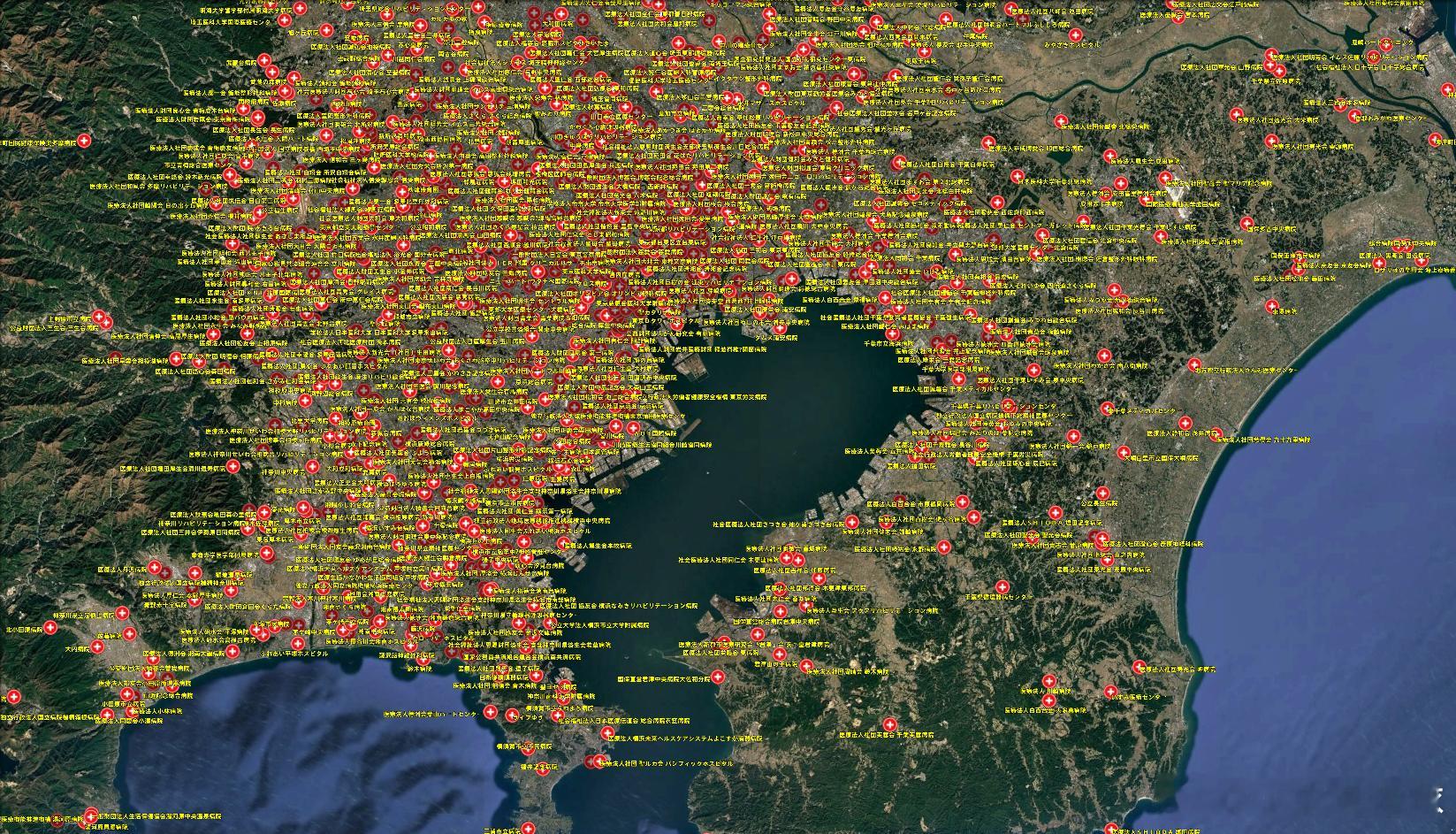Screen dimensions: 1456x834
Task: Select the いすみ医療センター marker
Action: (1111, 692)
